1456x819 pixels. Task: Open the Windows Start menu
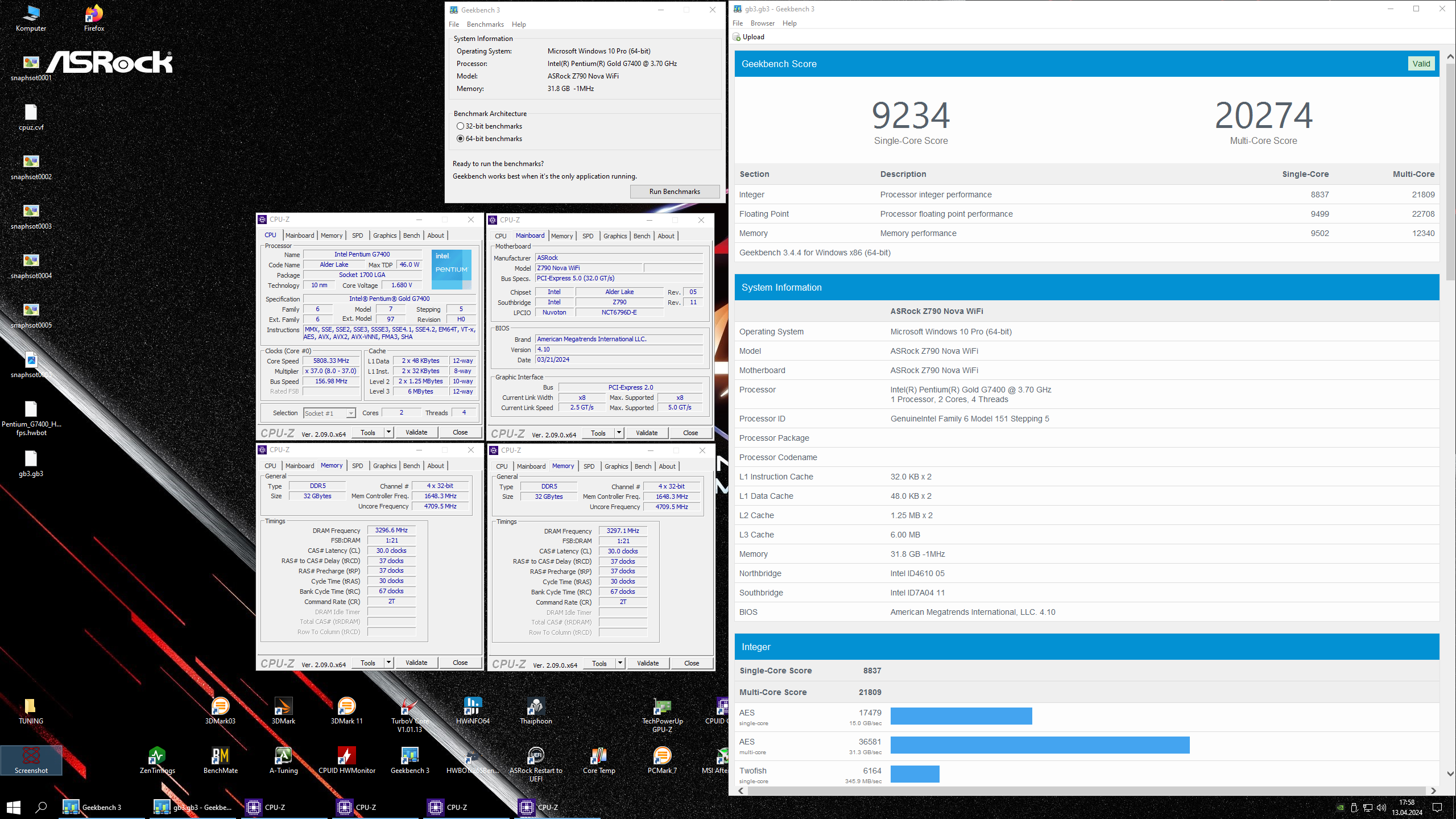(14, 807)
